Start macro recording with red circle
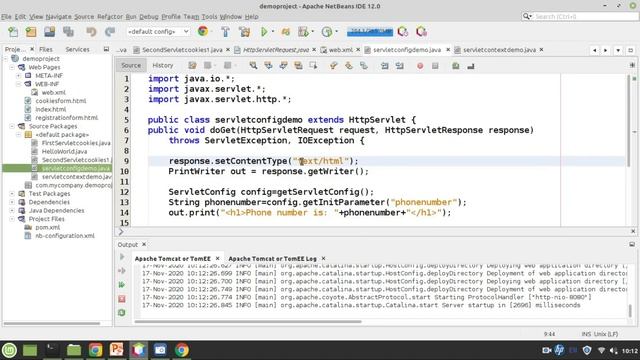Image resolution: width=640 pixels, height=360 pixels. (x=420, y=66)
